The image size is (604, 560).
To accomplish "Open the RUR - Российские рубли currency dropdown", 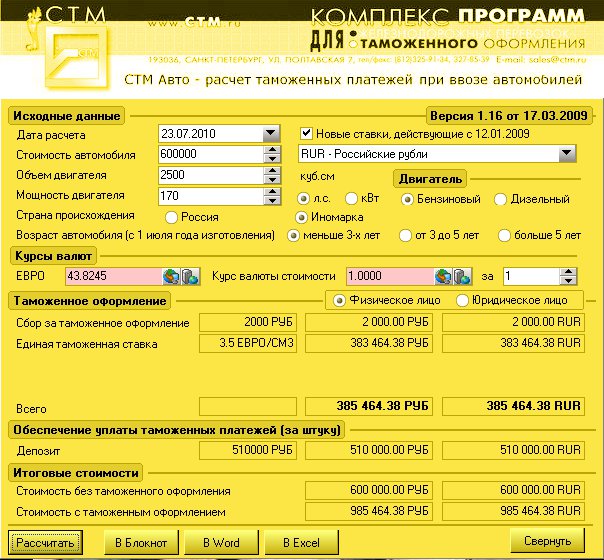I will coord(567,154).
